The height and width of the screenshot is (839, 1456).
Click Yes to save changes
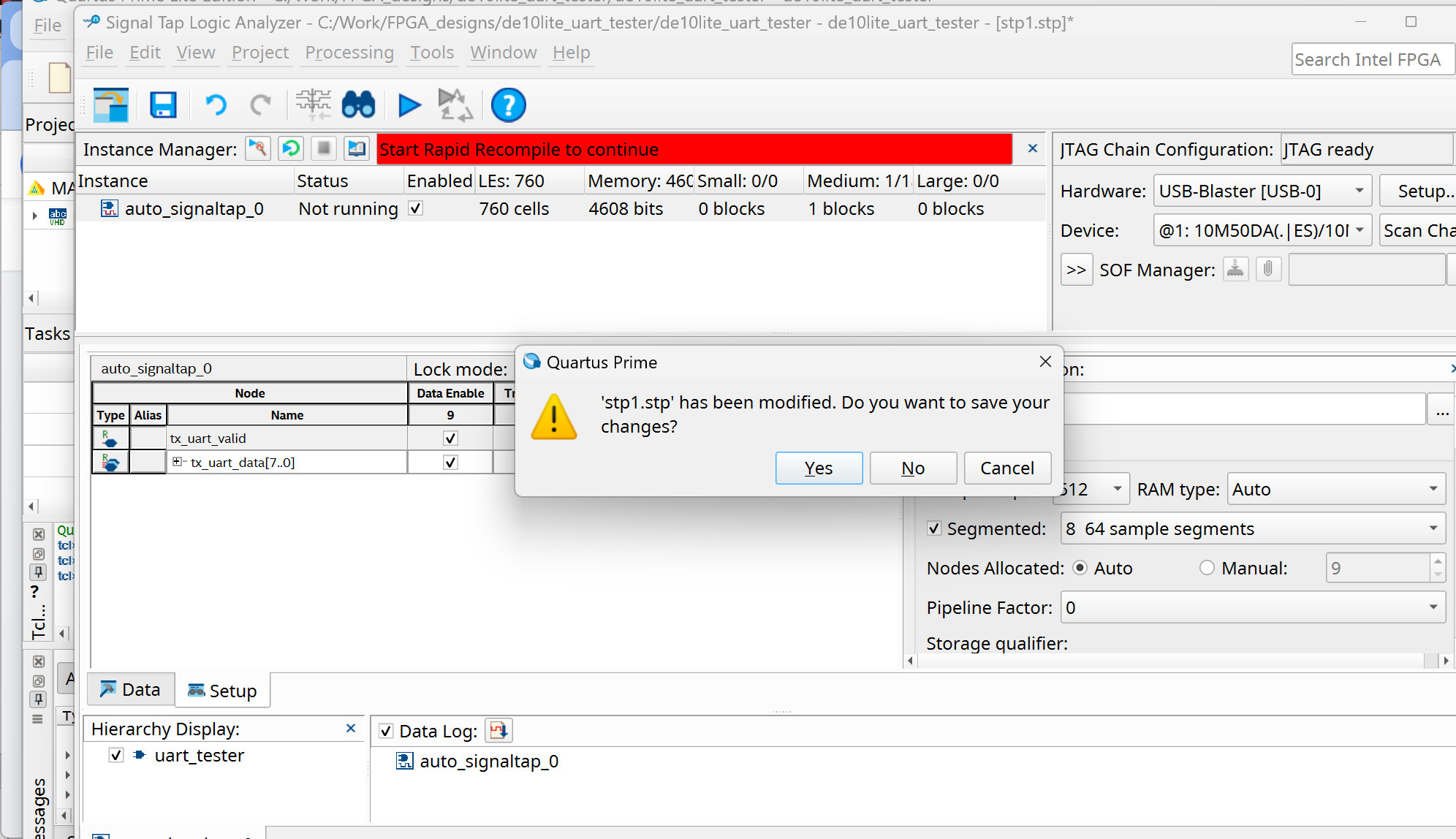coord(819,468)
